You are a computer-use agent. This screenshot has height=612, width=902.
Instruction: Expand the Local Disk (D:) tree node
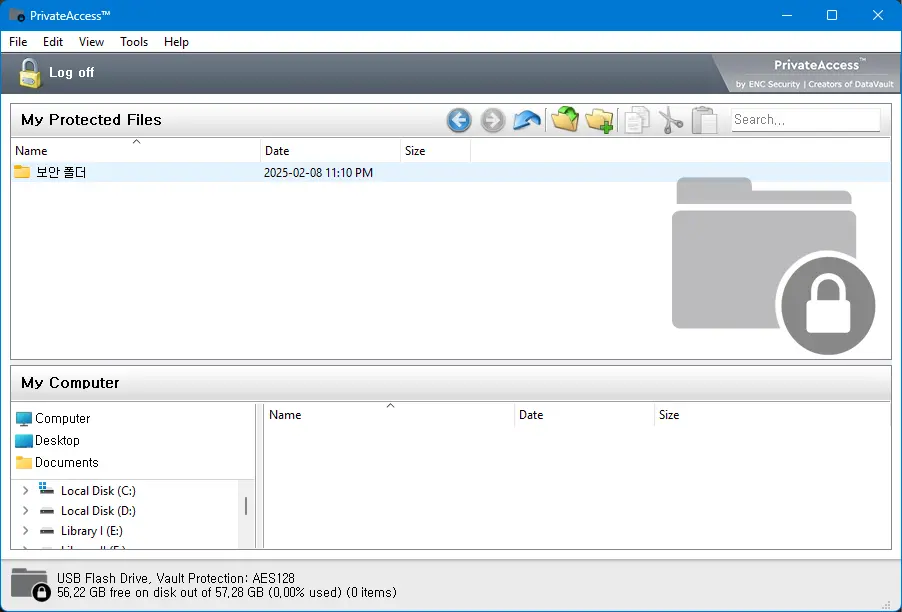pos(25,511)
